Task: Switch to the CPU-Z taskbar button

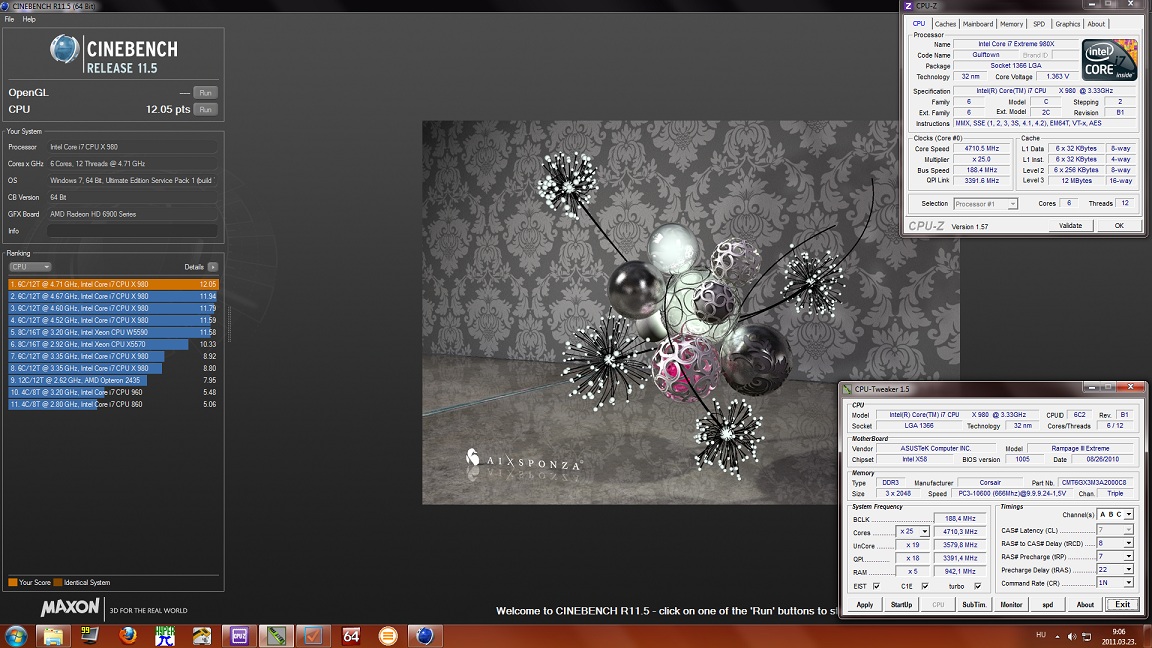Action: [239, 636]
